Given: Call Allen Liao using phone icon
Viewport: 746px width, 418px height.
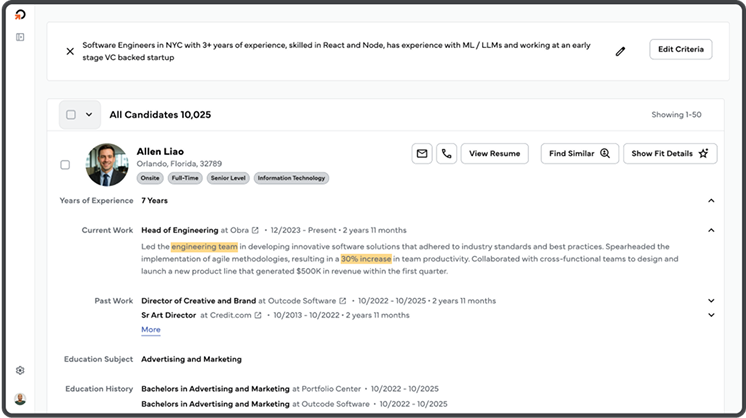Looking at the screenshot, I should point(446,153).
